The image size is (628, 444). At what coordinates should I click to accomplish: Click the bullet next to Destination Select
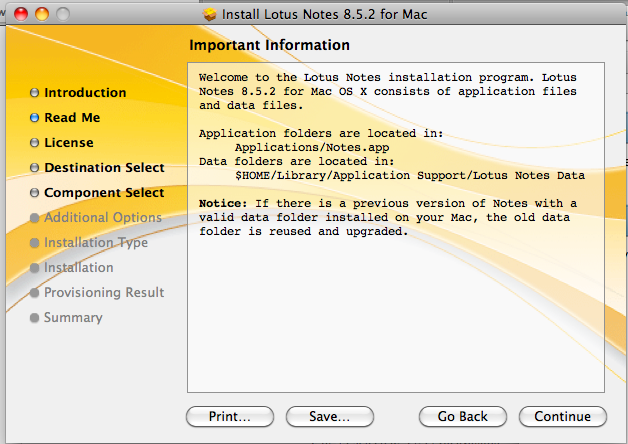(34, 168)
